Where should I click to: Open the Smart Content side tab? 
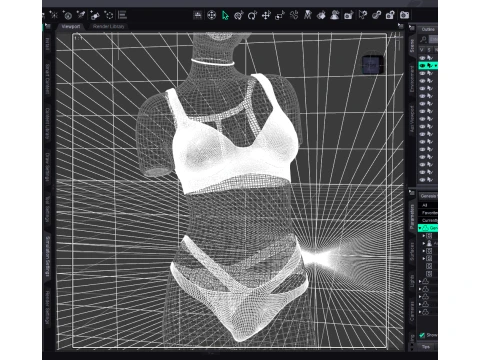tap(47, 79)
